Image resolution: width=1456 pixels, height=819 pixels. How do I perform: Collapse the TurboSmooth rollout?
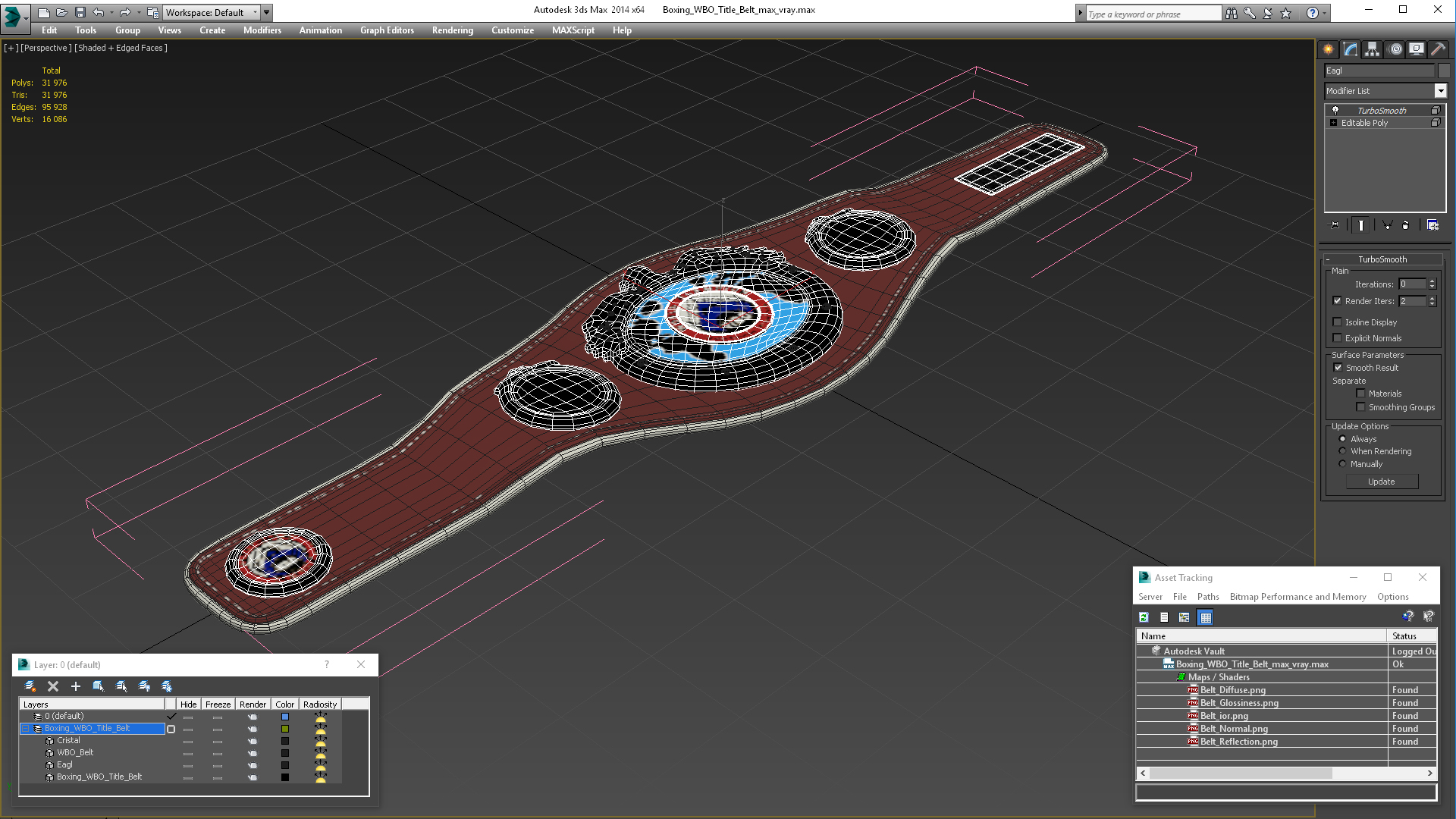1382,259
